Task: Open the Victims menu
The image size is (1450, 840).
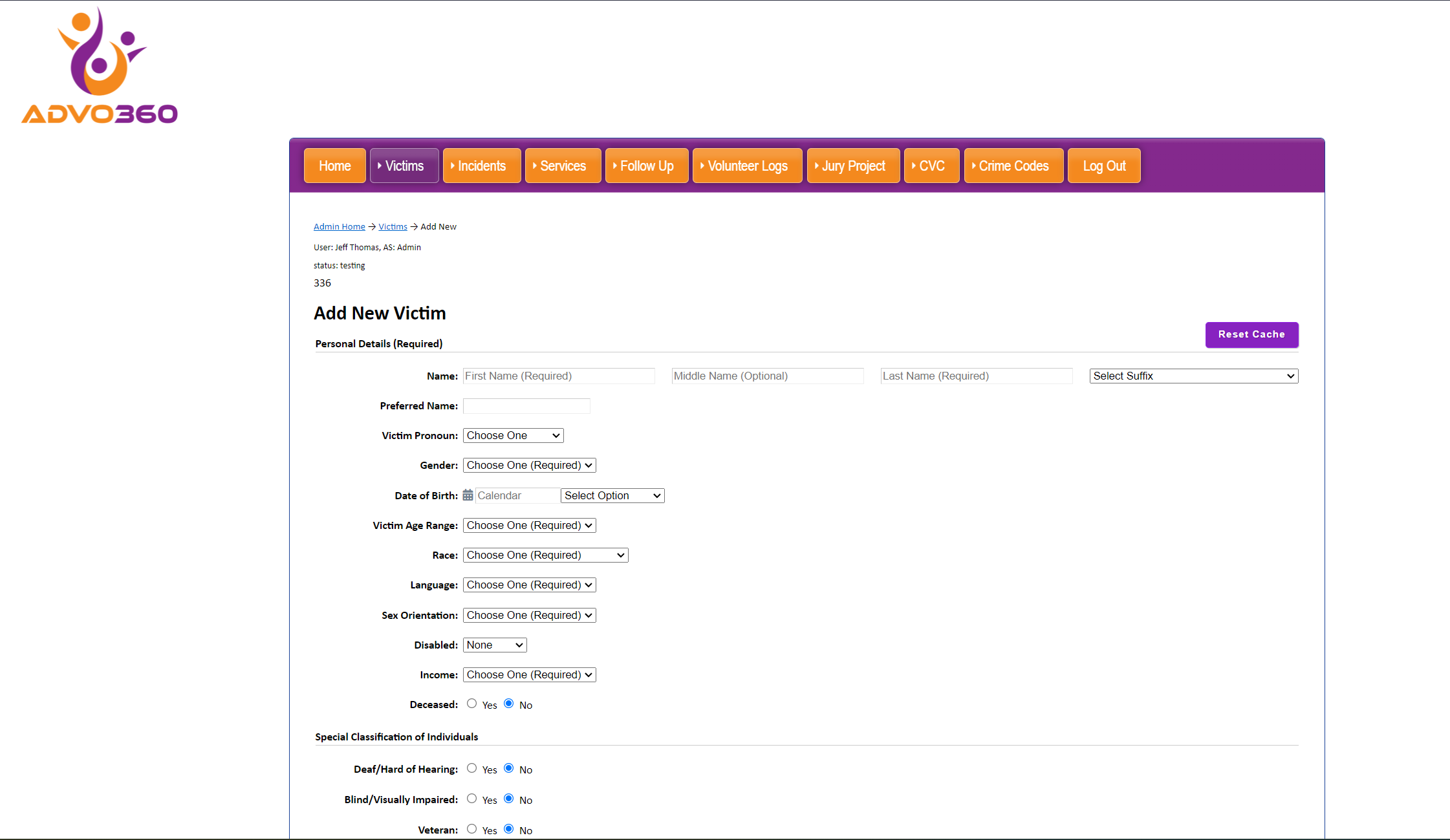Action: coord(404,166)
